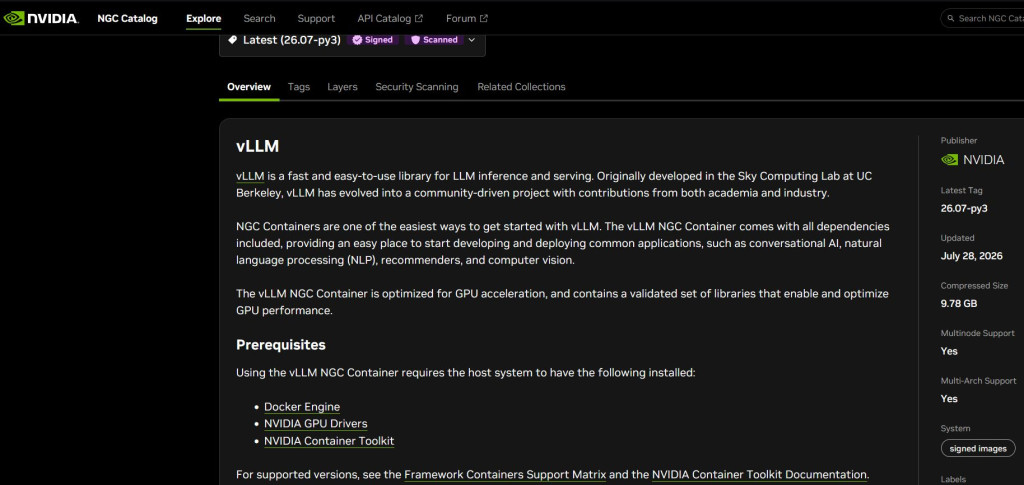Open NVIDIA Container Toolkit Documentation link
1024x485 pixels.
pyautogui.click(x=759, y=475)
